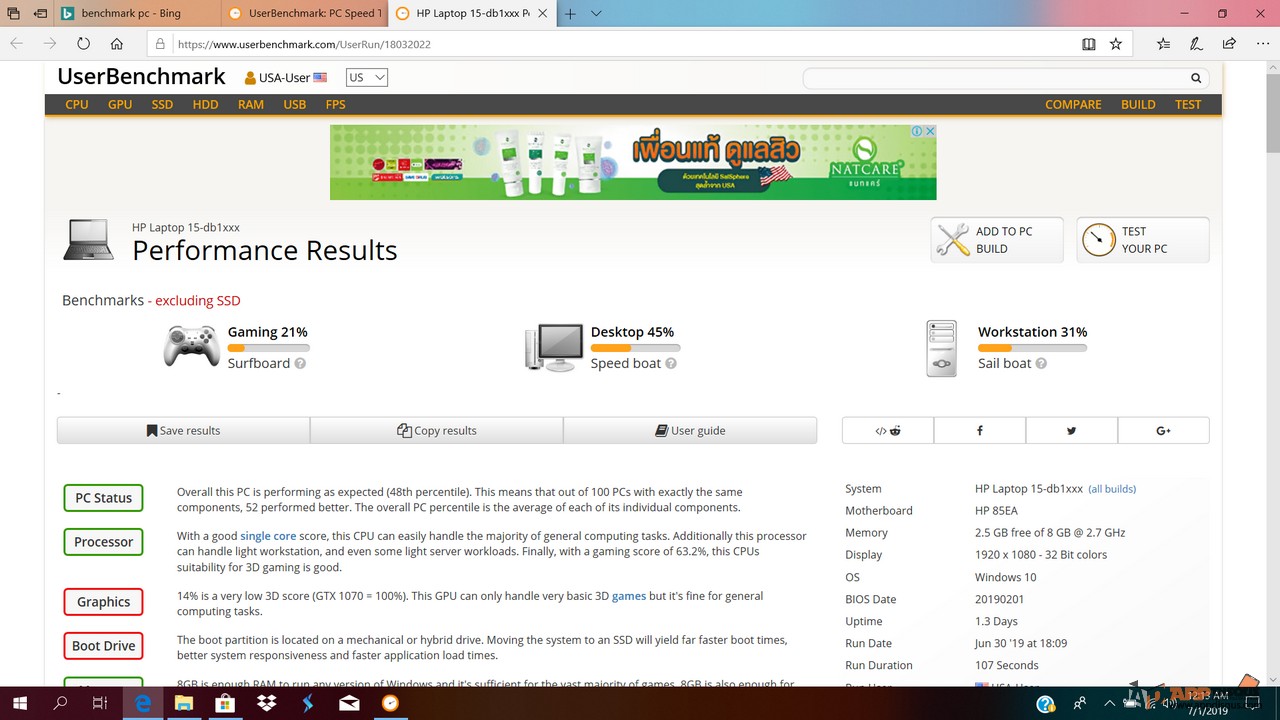This screenshot has height=720, width=1280.
Task: Click the Add to PC Build button
Action: (996, 240)
